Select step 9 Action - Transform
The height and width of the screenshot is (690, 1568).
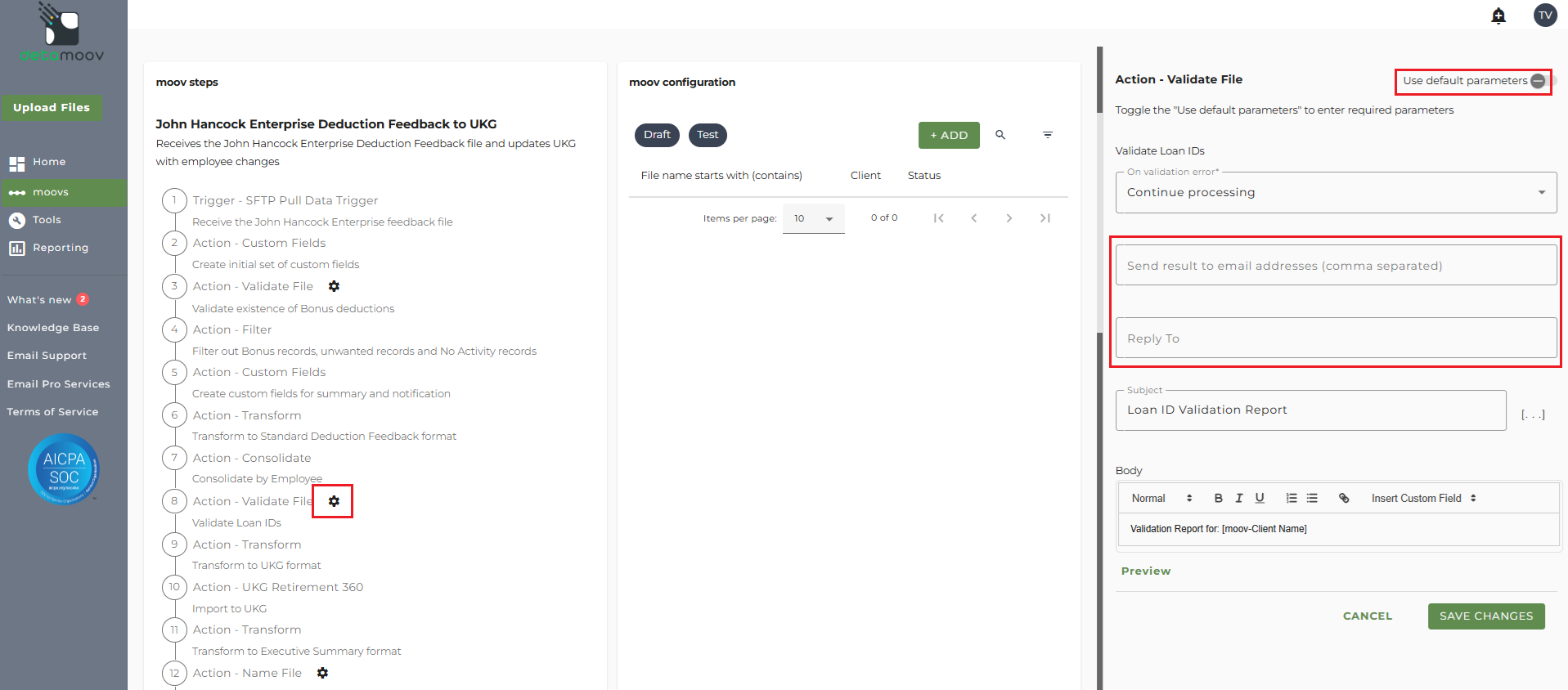[x=247, y=544]
